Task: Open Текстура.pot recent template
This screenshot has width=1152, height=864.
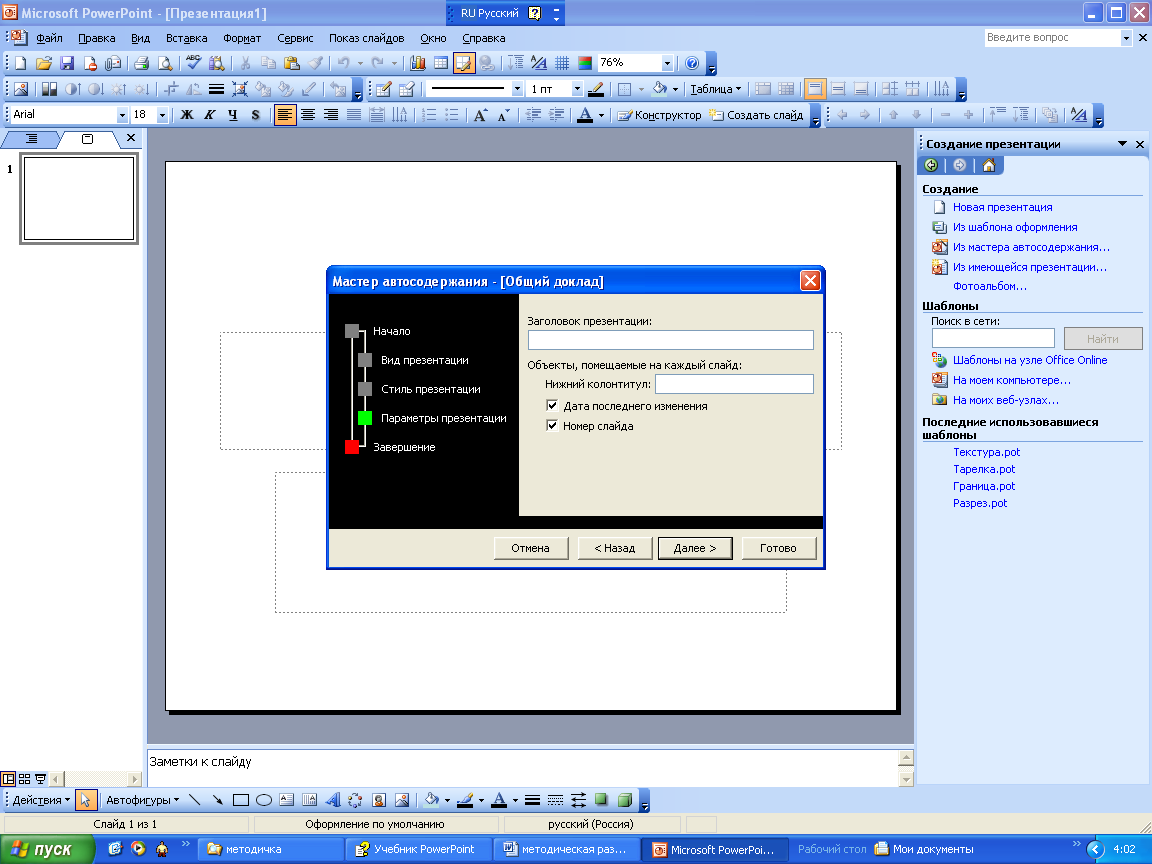Action: point(987,452)
